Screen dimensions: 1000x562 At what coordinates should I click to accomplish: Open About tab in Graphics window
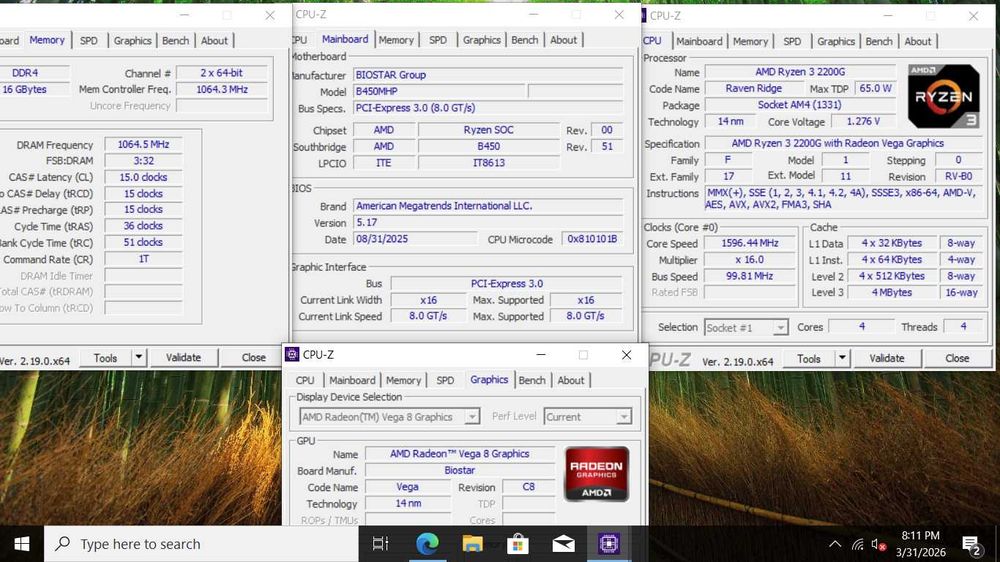571,380
